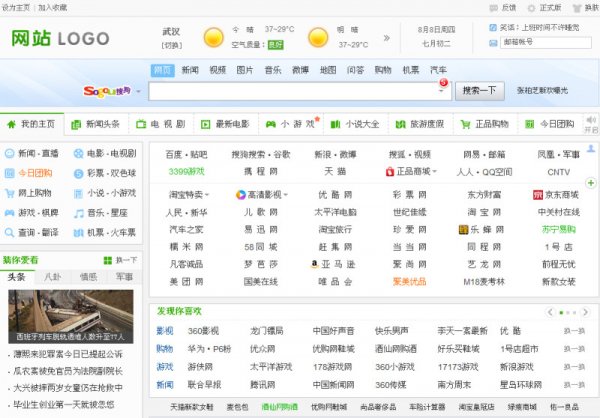Toggle the sound speaker 开启 control
The image size is (600, 418).
point(591,125)
